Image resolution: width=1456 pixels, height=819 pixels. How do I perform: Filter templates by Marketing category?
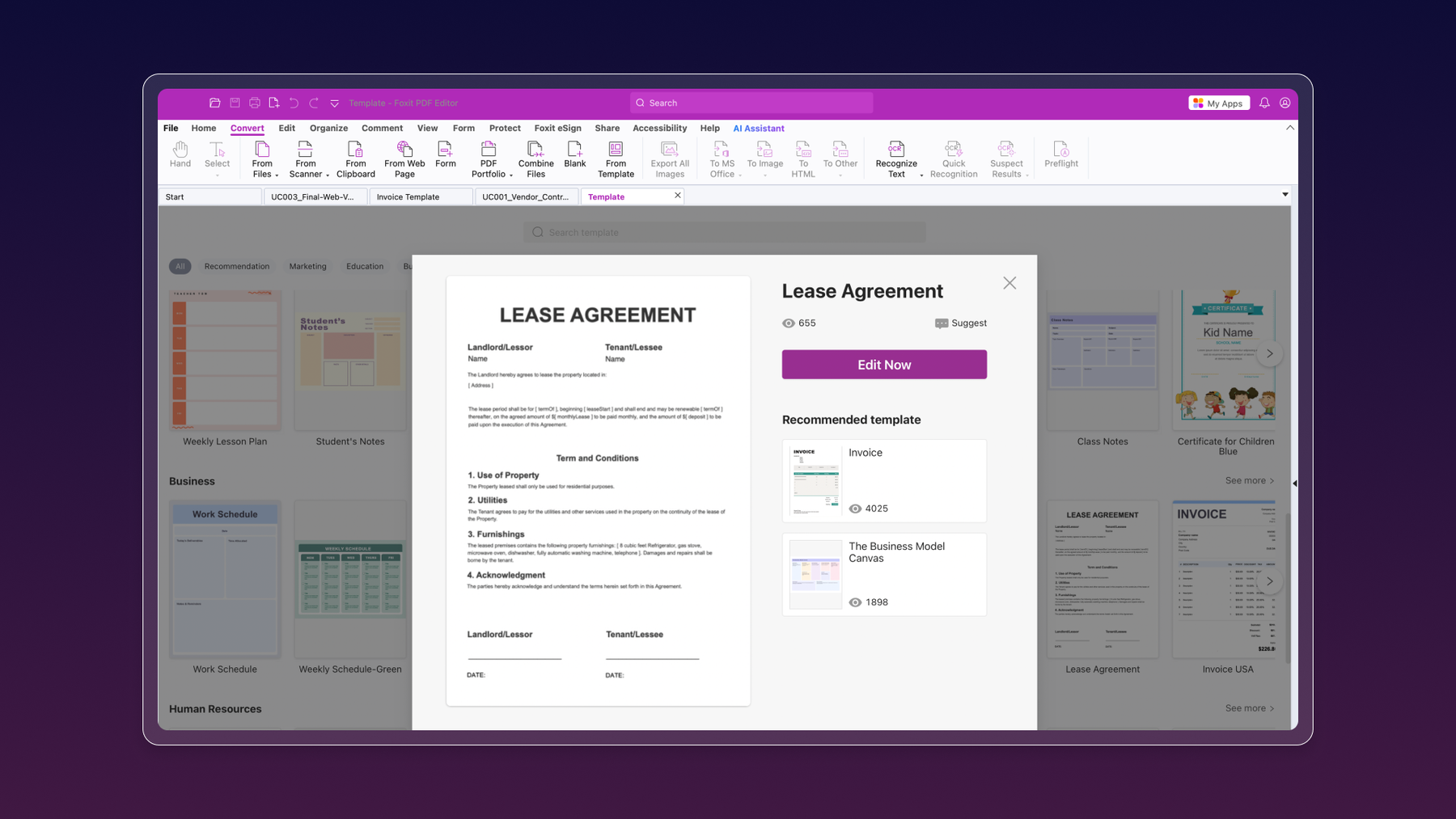tap(307, 266)
